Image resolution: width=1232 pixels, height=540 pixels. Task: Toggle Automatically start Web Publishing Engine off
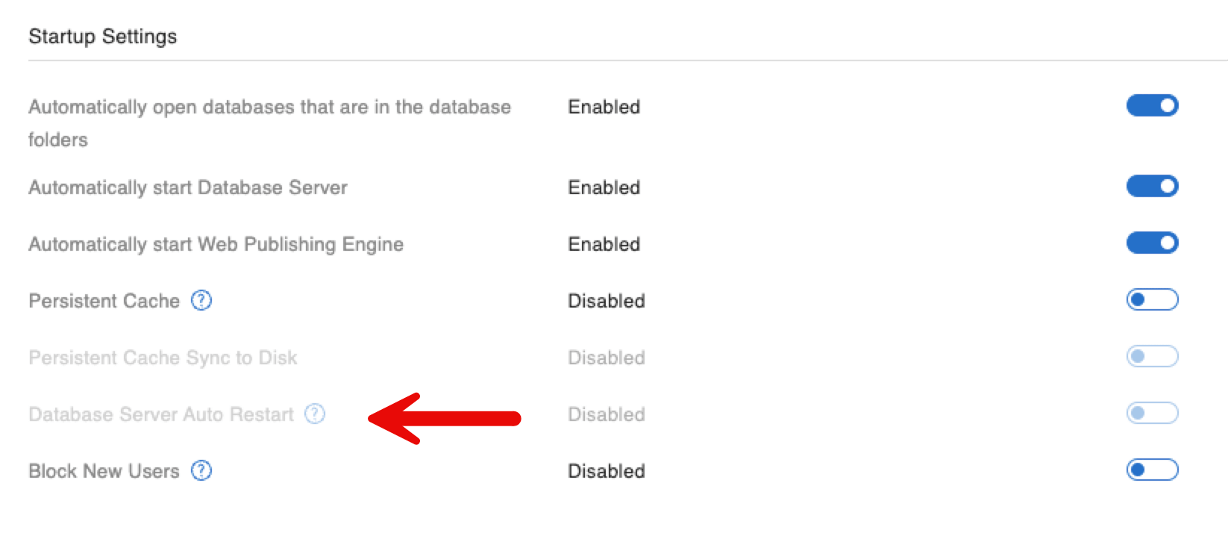point(1152,243)
